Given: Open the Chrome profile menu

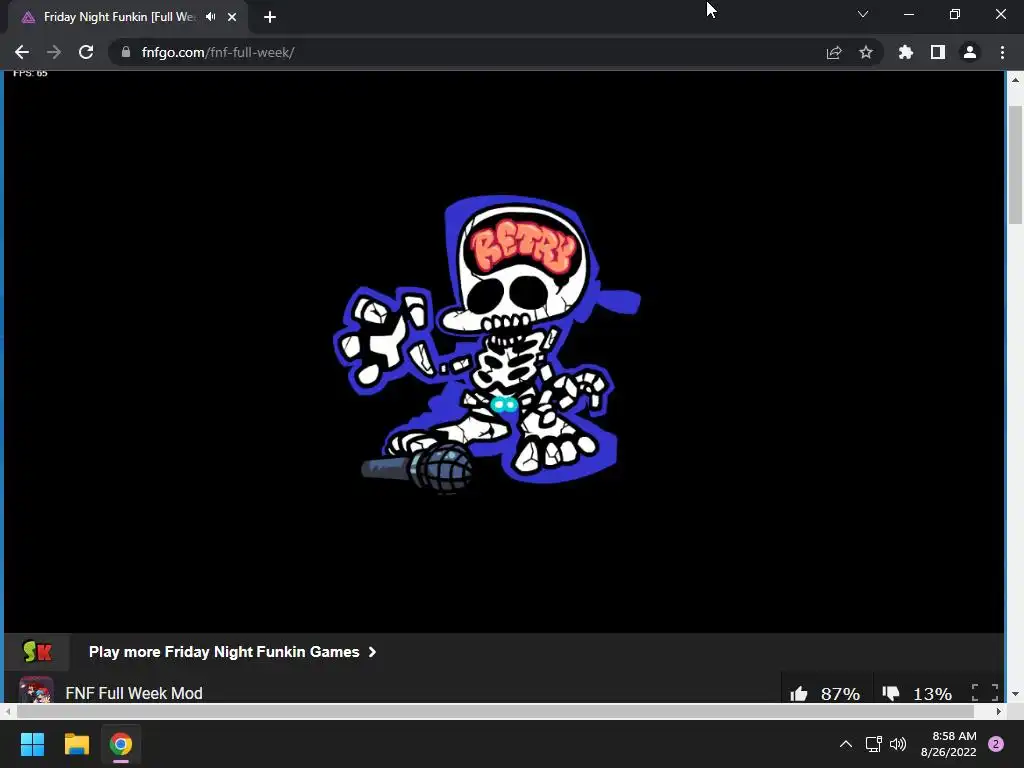Looking at the screenshot, I should tap(970, 52).
